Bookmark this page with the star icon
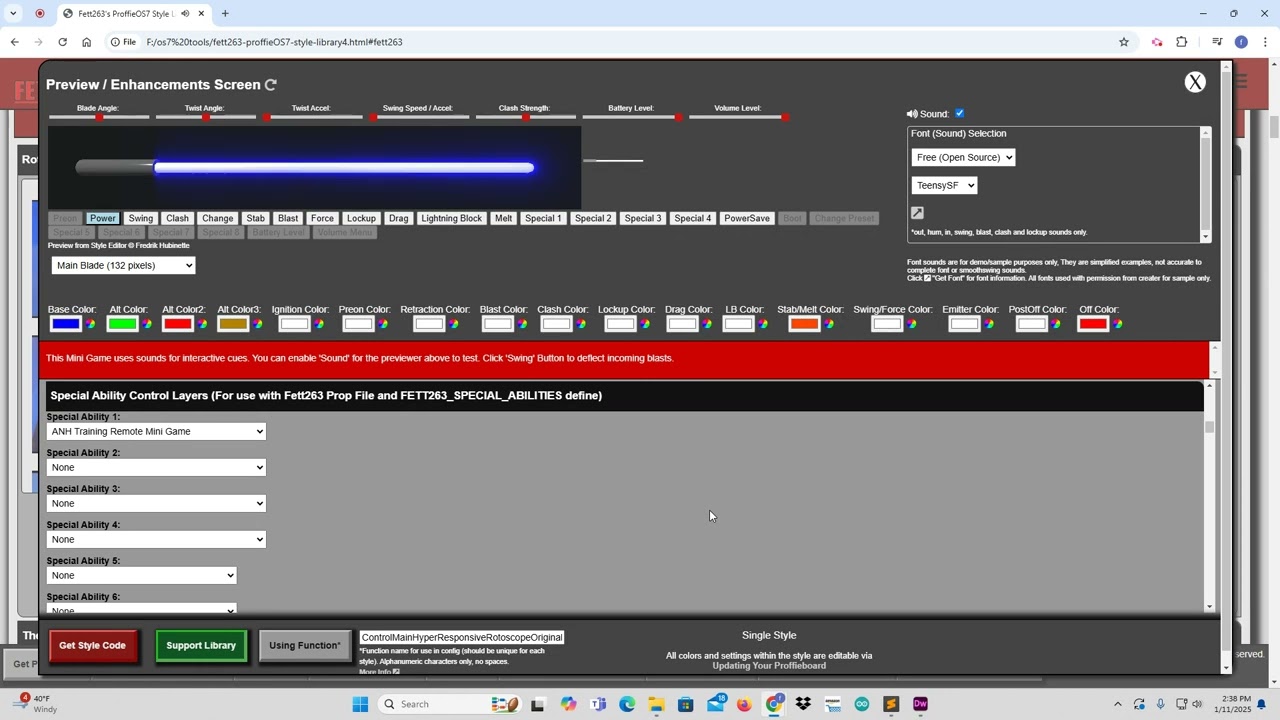Image resolution: width=1280 pixels, height=720 pixels. point(1124,42)
